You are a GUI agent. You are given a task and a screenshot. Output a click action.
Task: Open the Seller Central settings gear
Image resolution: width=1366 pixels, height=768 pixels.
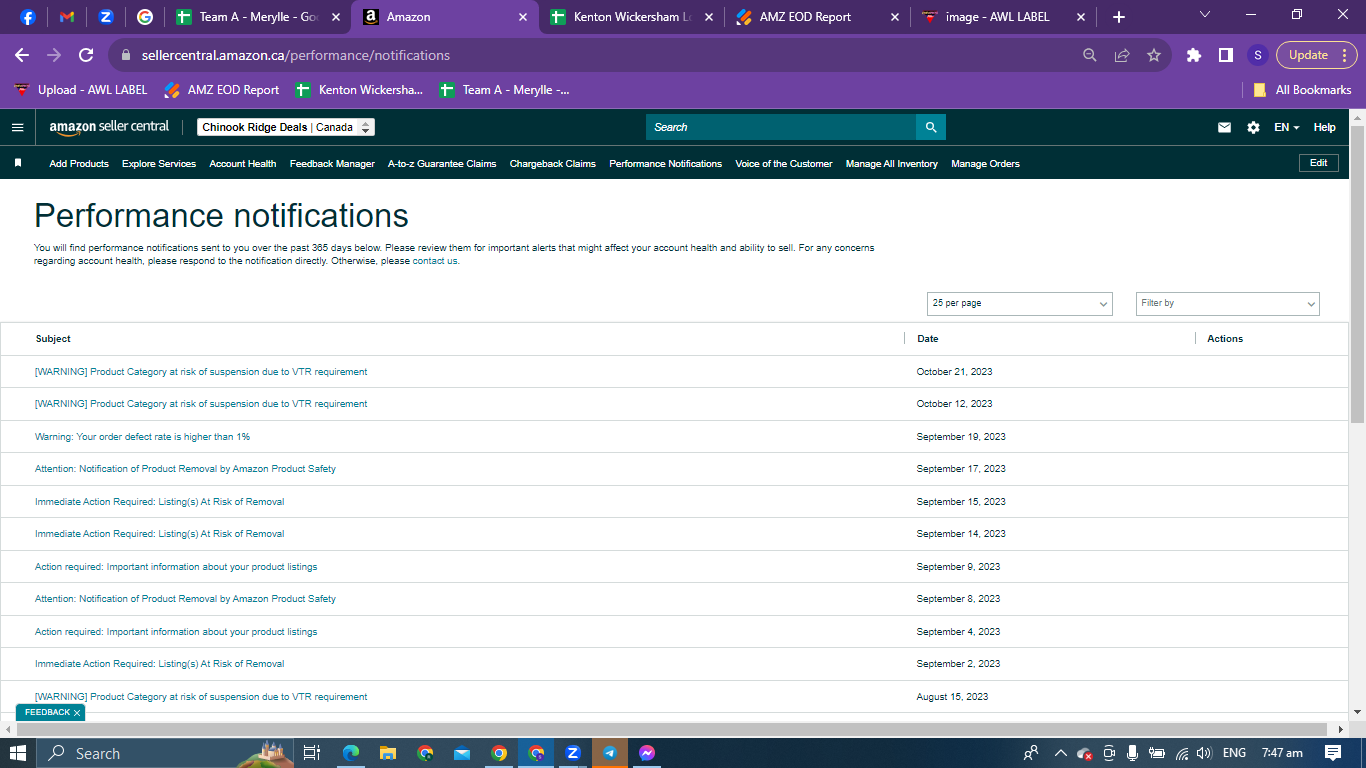pyautogui.click(x=1253, y=127)
